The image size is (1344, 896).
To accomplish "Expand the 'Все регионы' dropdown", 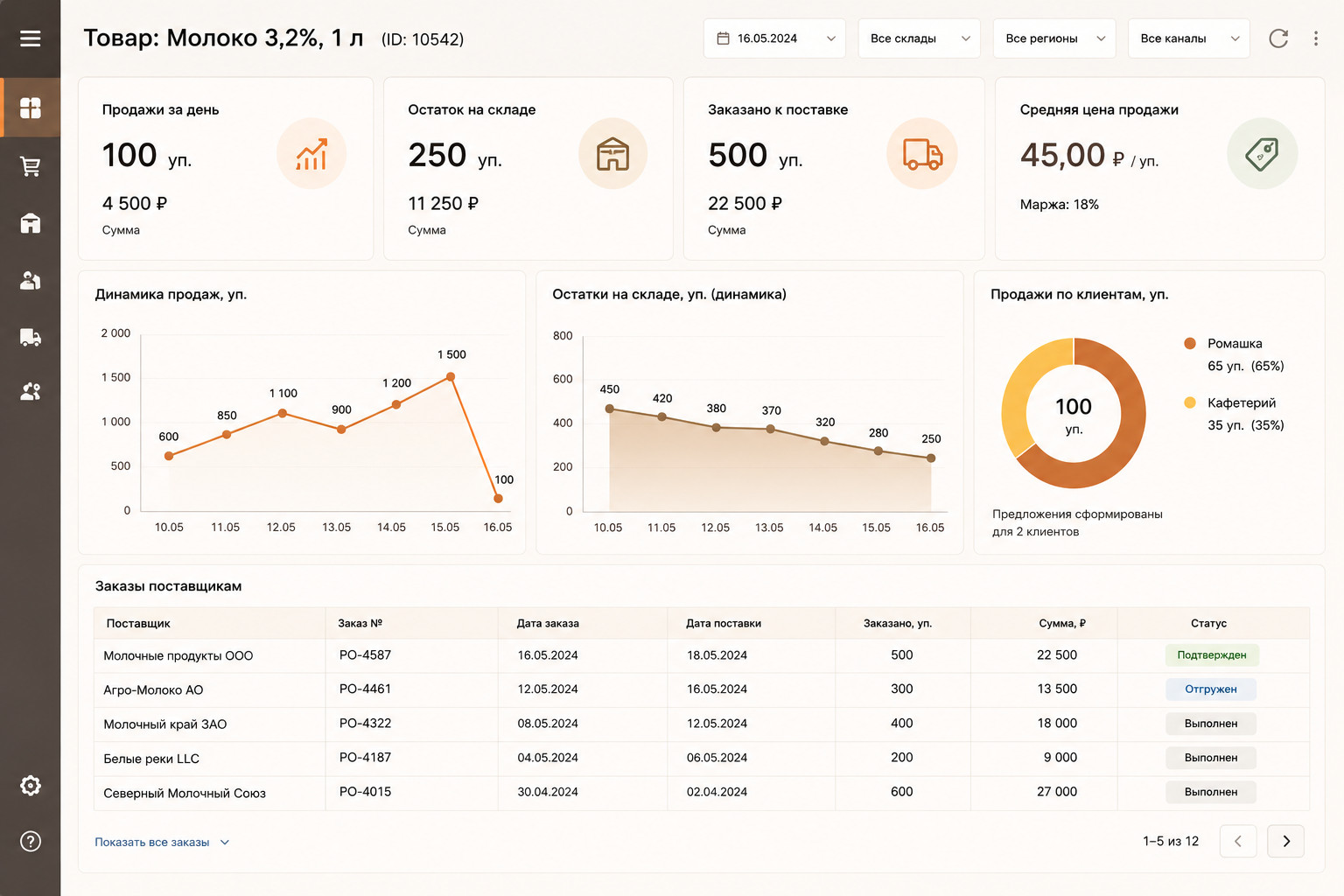I will (x=1054, y=38).
